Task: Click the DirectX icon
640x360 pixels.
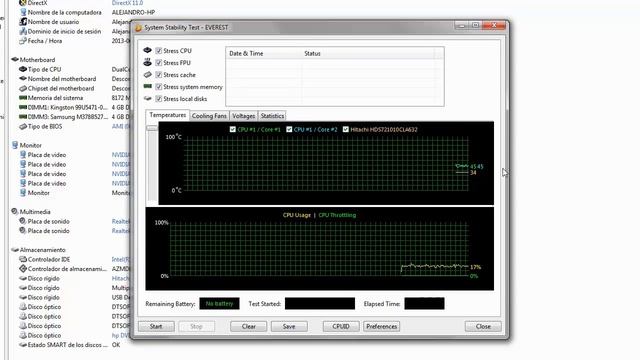Action: click(23, 3)
